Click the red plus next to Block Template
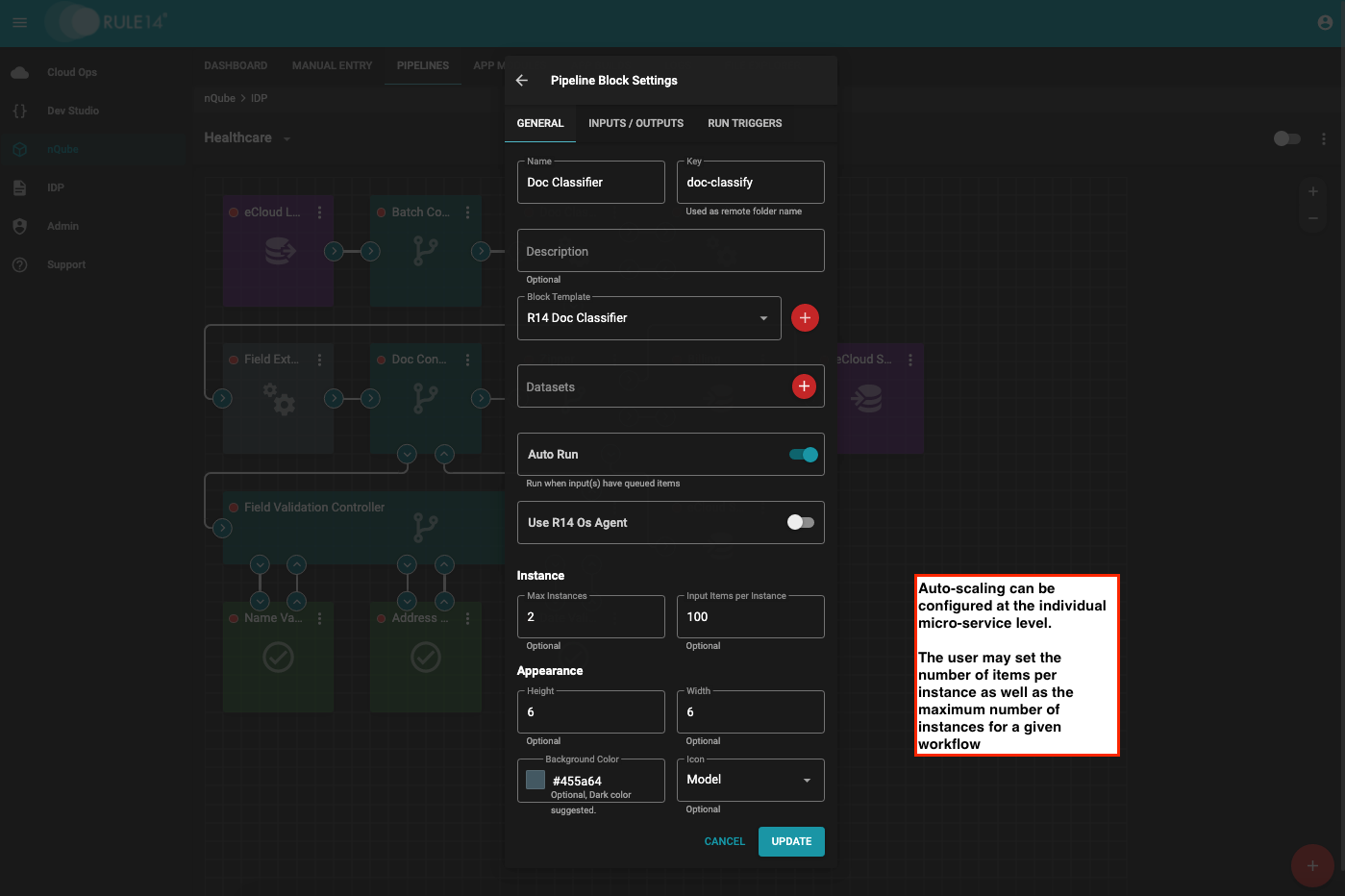The width and height of the screenshot is (1345, 896). coord(805,318)
